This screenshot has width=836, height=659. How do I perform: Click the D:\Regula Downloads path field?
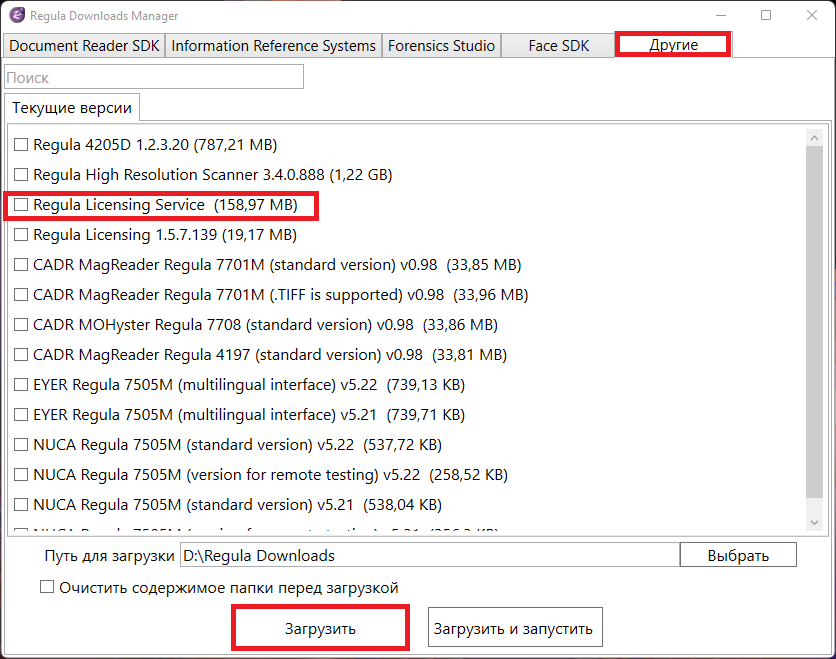pos(430,555)
